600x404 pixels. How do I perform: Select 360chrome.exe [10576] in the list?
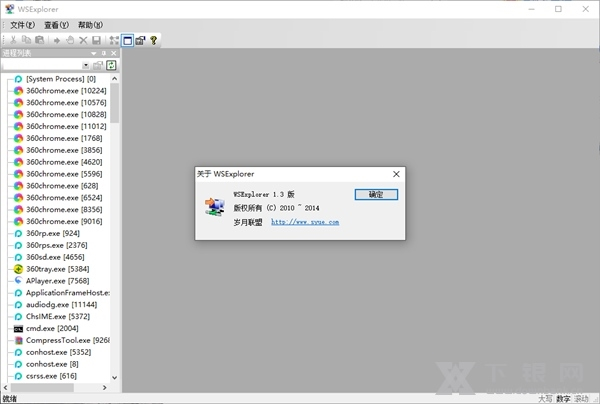click(66, 103)
